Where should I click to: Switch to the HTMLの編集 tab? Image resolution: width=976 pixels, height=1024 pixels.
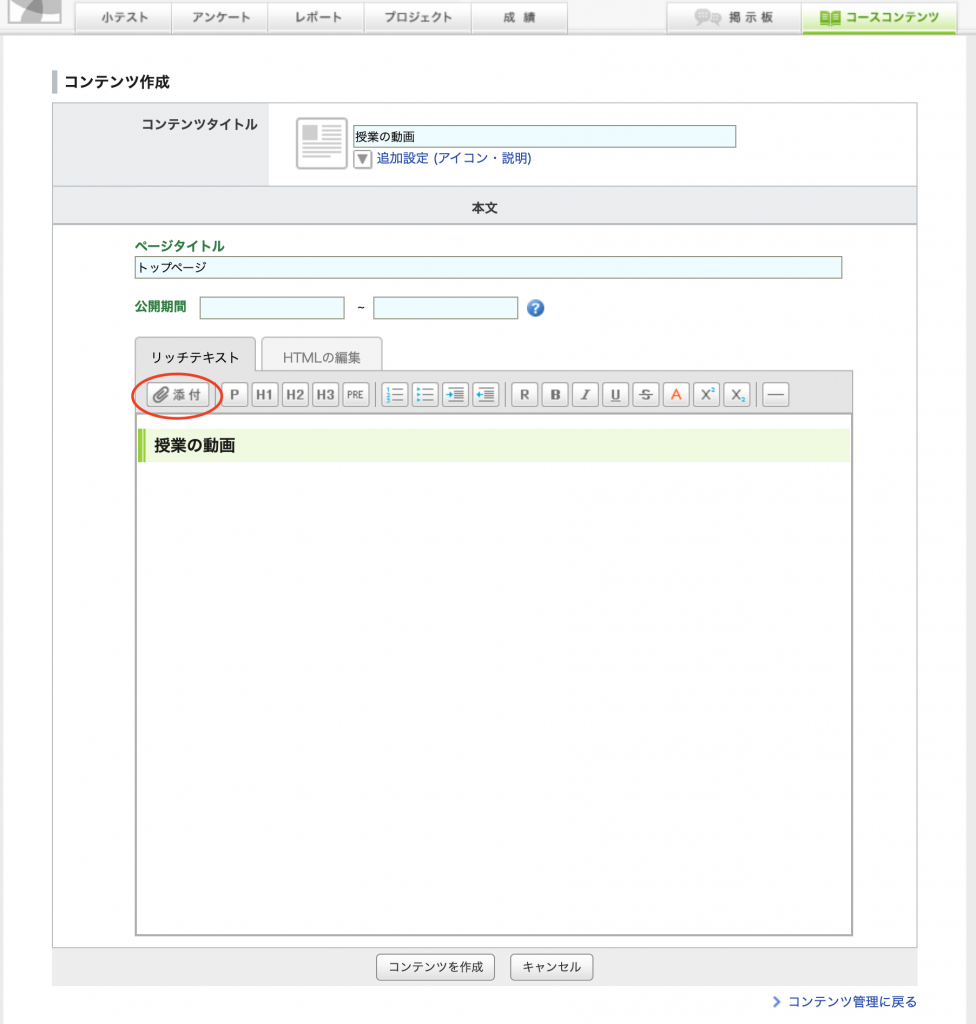[321, 357]
